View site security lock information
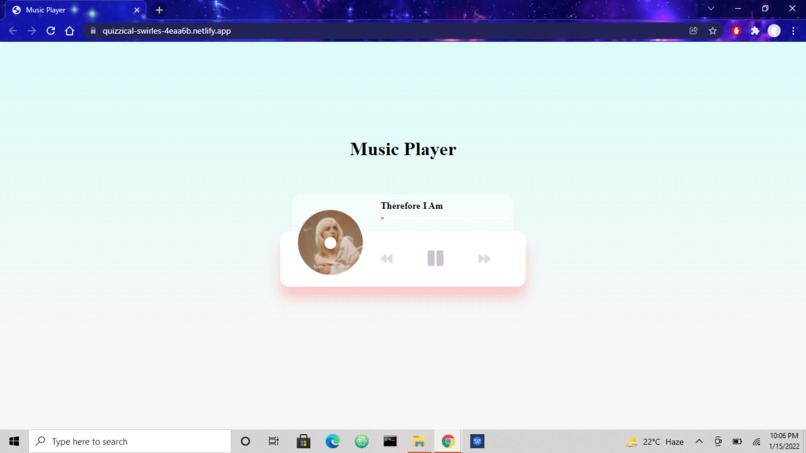This screenshot has width=806, height=453. (x=93, y=31)
